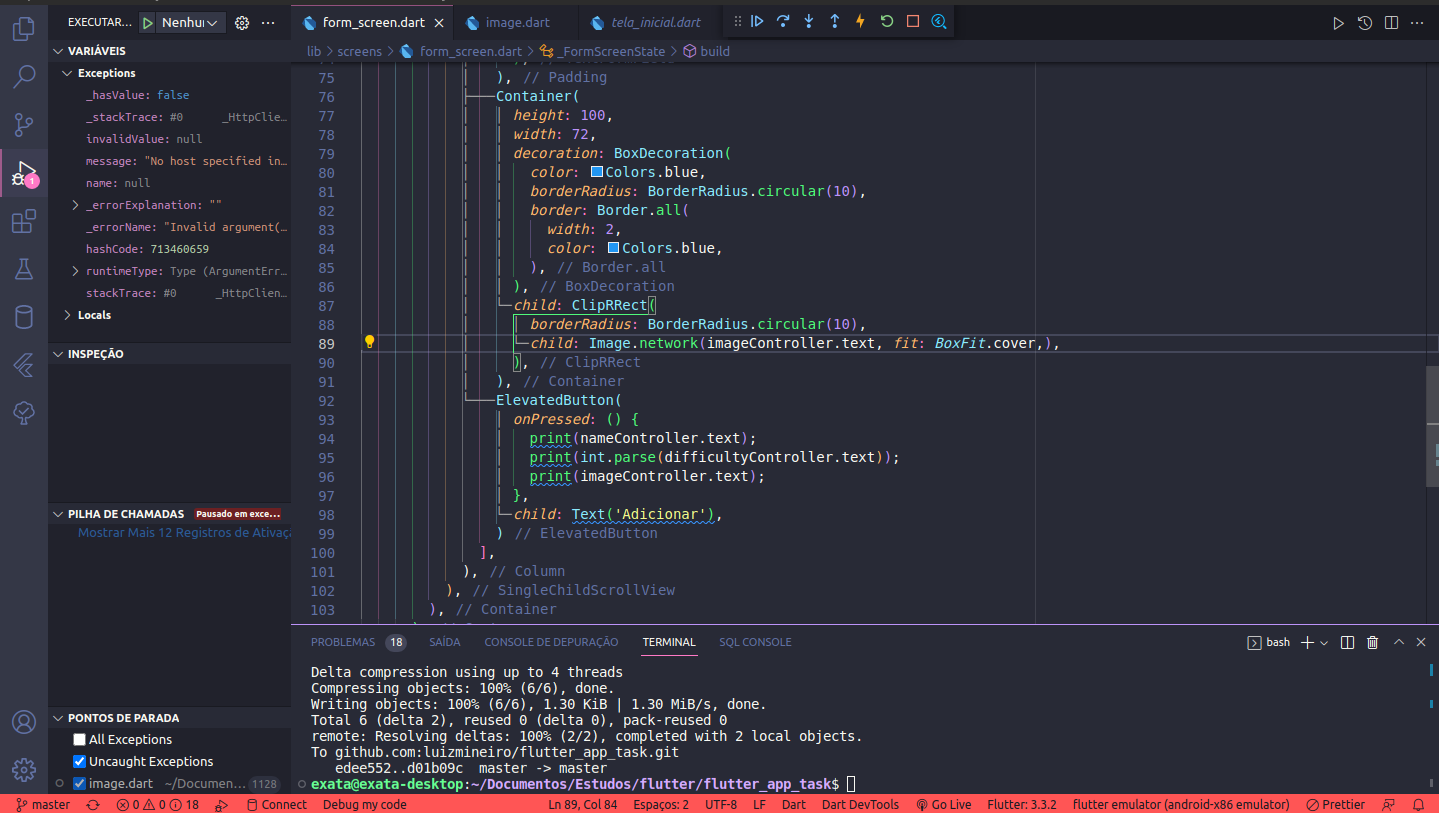
Task: Toggle the image.dart breakpoint checkbox
Action: click(79, 784)
